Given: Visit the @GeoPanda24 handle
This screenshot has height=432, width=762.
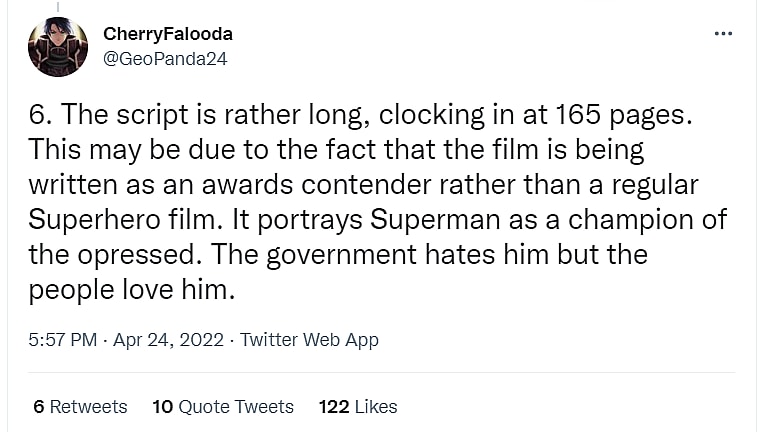Looking at the screenshot, I should [x=165, y=58].
